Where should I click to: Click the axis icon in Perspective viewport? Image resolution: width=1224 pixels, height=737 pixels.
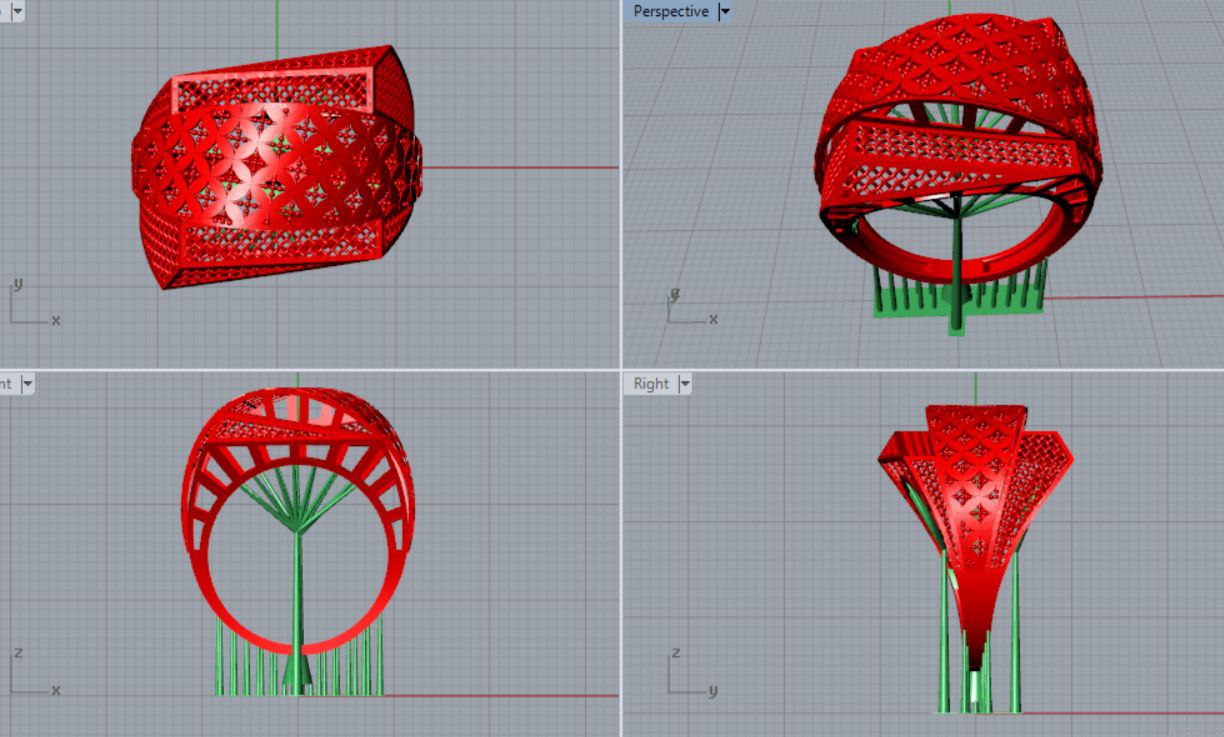click(690, 309)
